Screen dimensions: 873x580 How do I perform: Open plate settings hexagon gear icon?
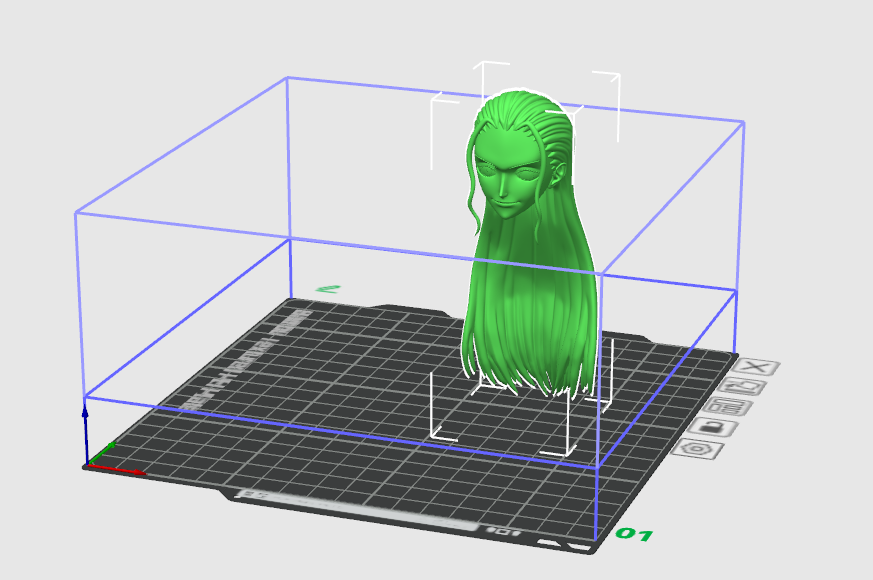(698, 449)
